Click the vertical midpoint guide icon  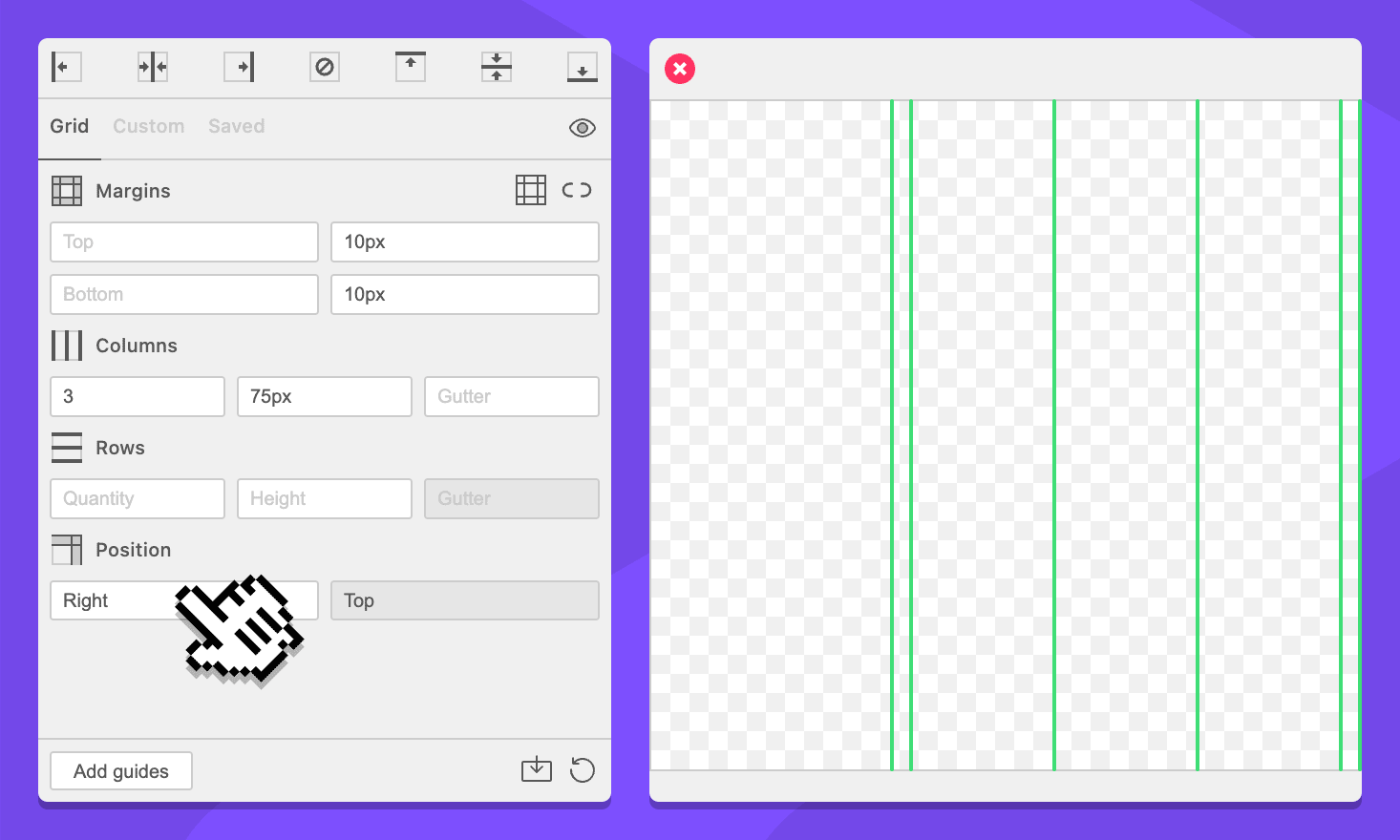[153, 67]
